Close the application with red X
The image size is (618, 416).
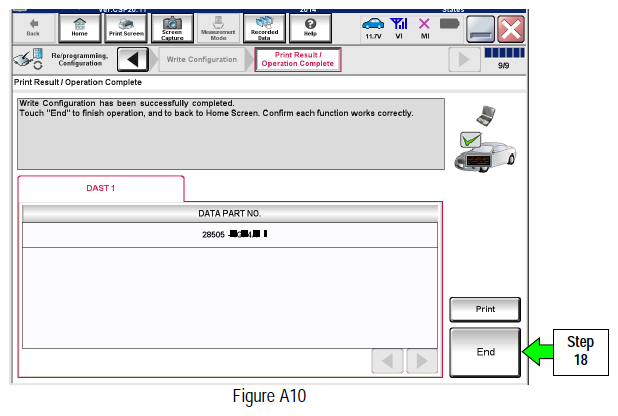tap(511, 29)
